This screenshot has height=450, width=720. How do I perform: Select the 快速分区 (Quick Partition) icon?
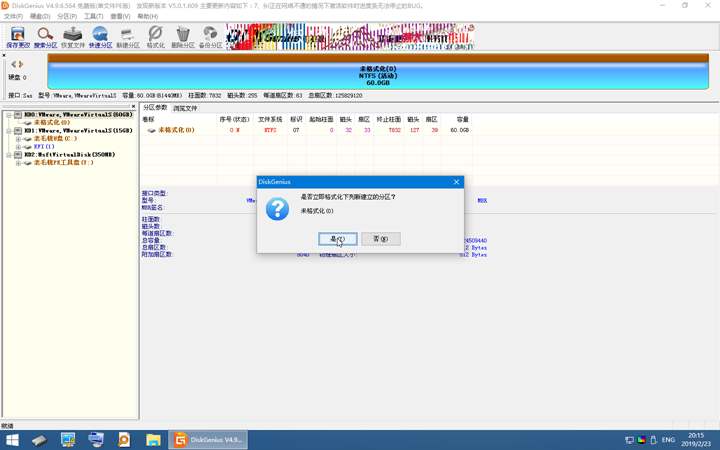[x=100, y=38]
